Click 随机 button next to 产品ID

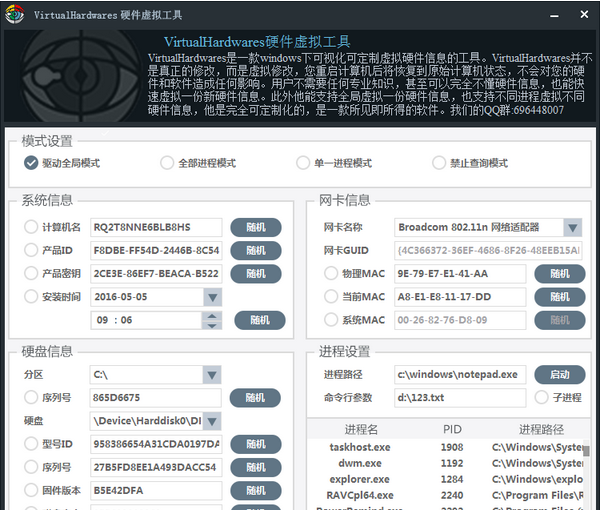(256, 250)
